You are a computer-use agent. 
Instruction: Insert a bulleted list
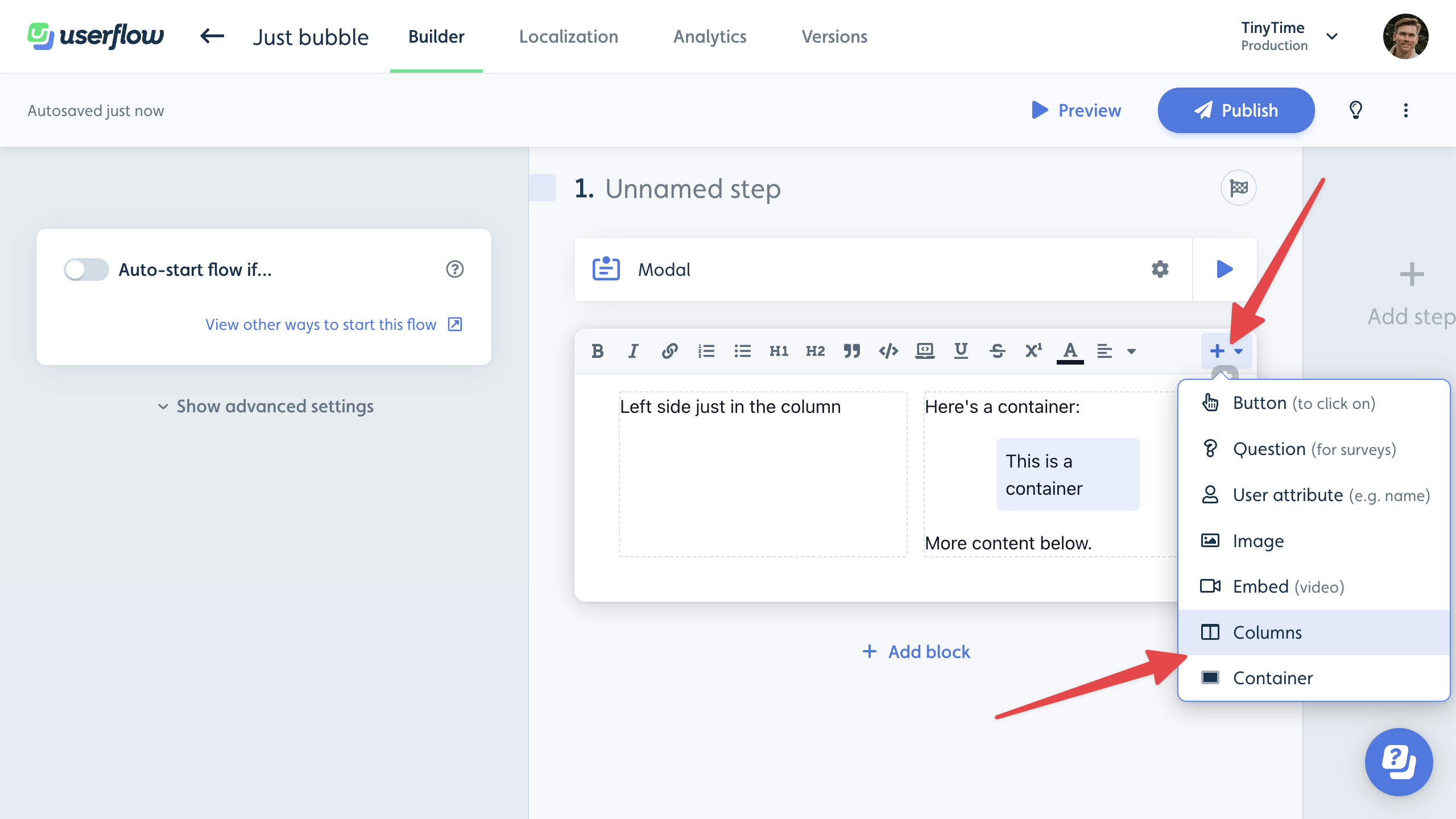tap(742, 351)
